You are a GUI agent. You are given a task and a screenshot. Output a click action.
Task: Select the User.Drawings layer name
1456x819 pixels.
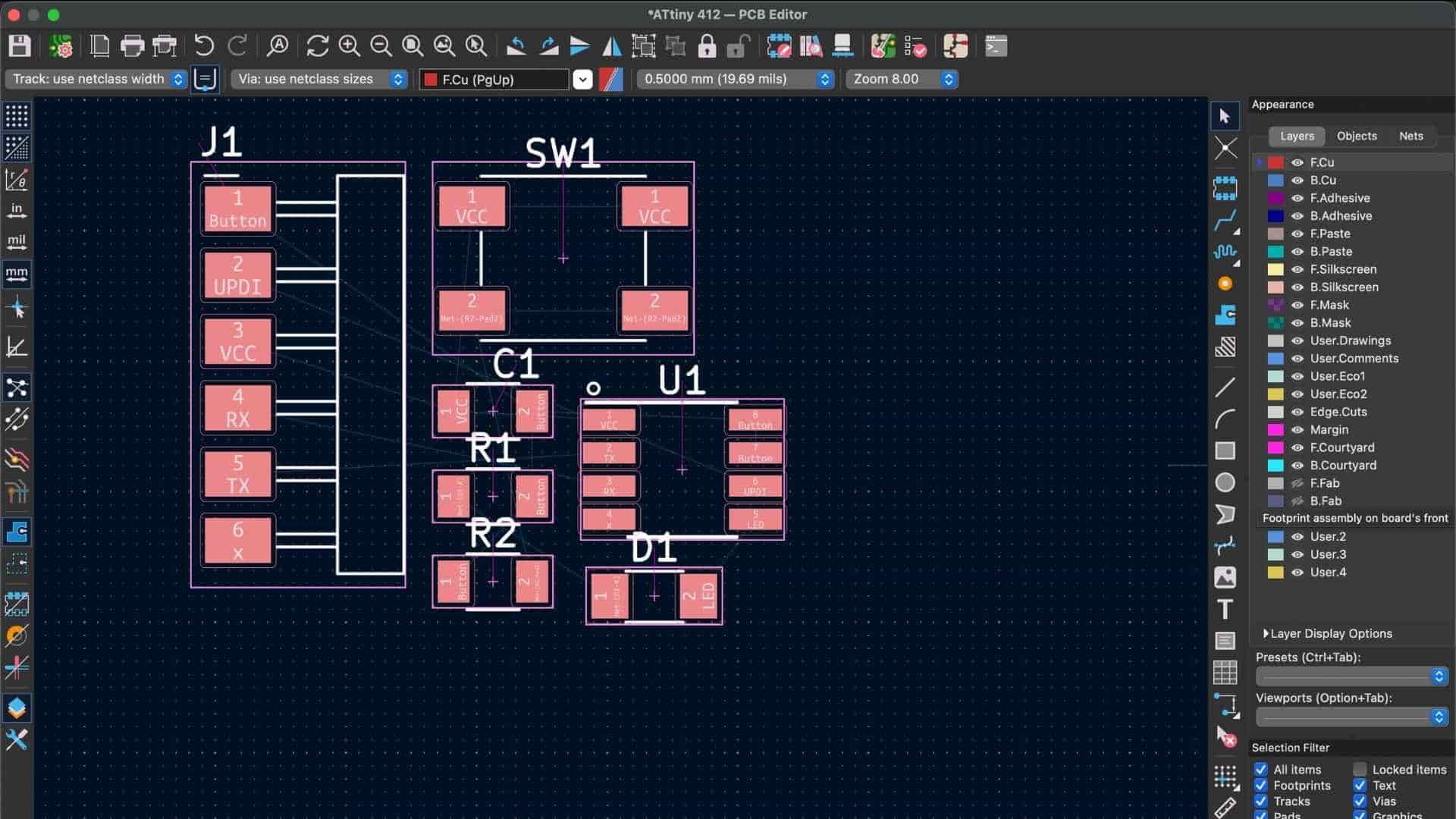coord(1350,340)
